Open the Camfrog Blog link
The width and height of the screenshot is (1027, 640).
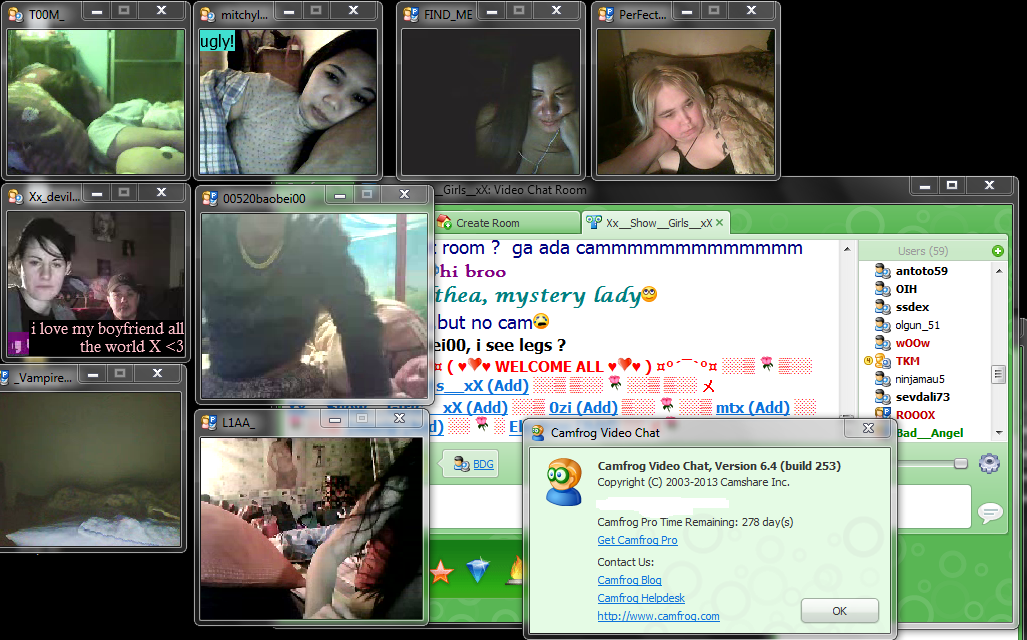tap(629, 580)
